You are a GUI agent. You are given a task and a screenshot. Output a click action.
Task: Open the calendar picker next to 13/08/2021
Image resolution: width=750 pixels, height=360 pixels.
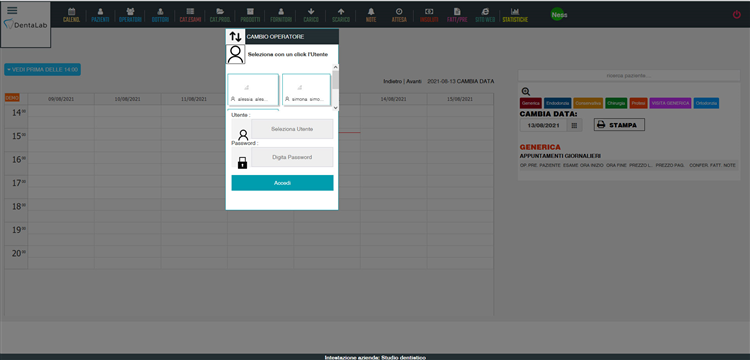click(574, 125)
